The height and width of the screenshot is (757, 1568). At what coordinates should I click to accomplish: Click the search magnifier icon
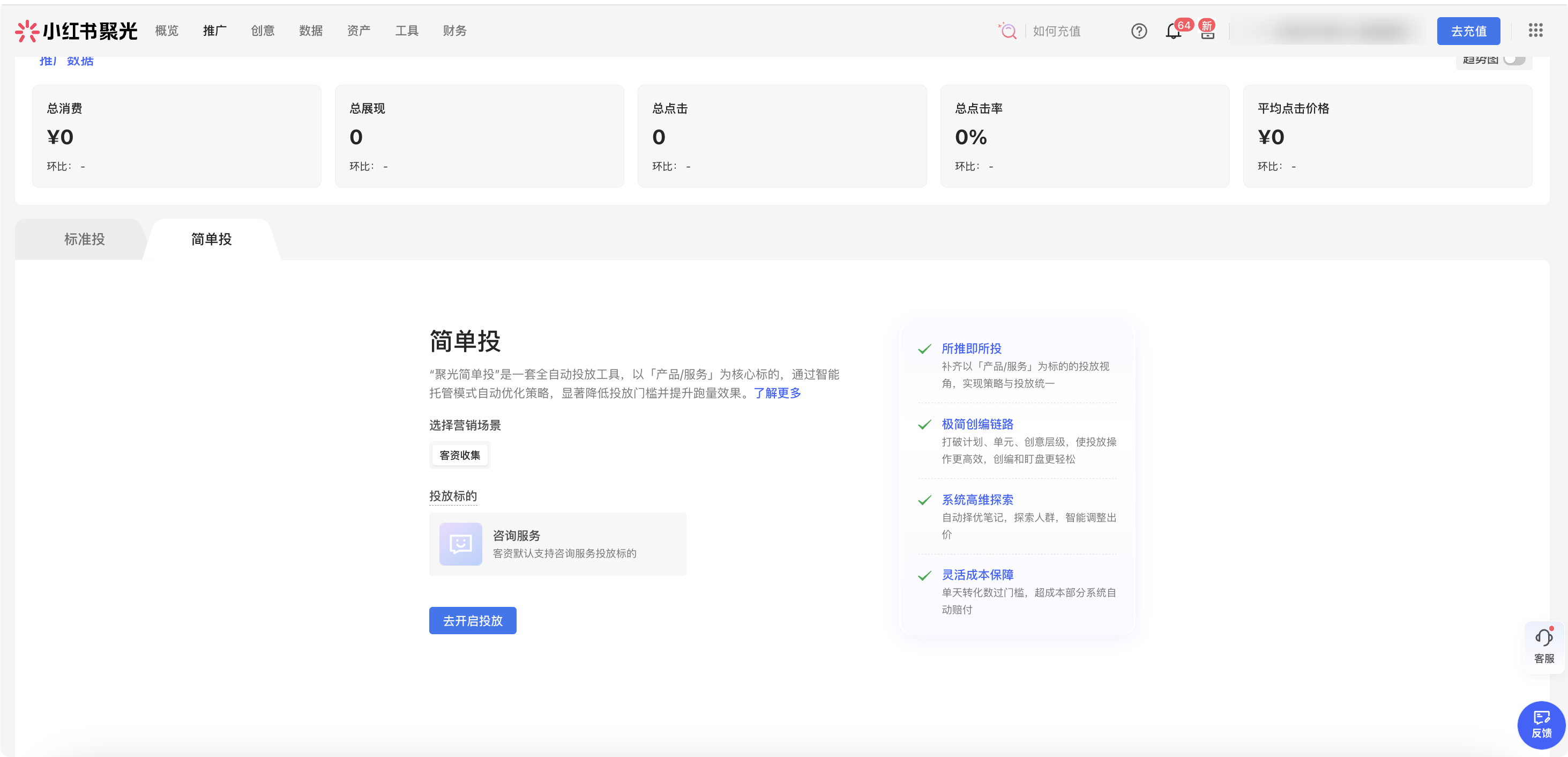[x=1008, y=31]
